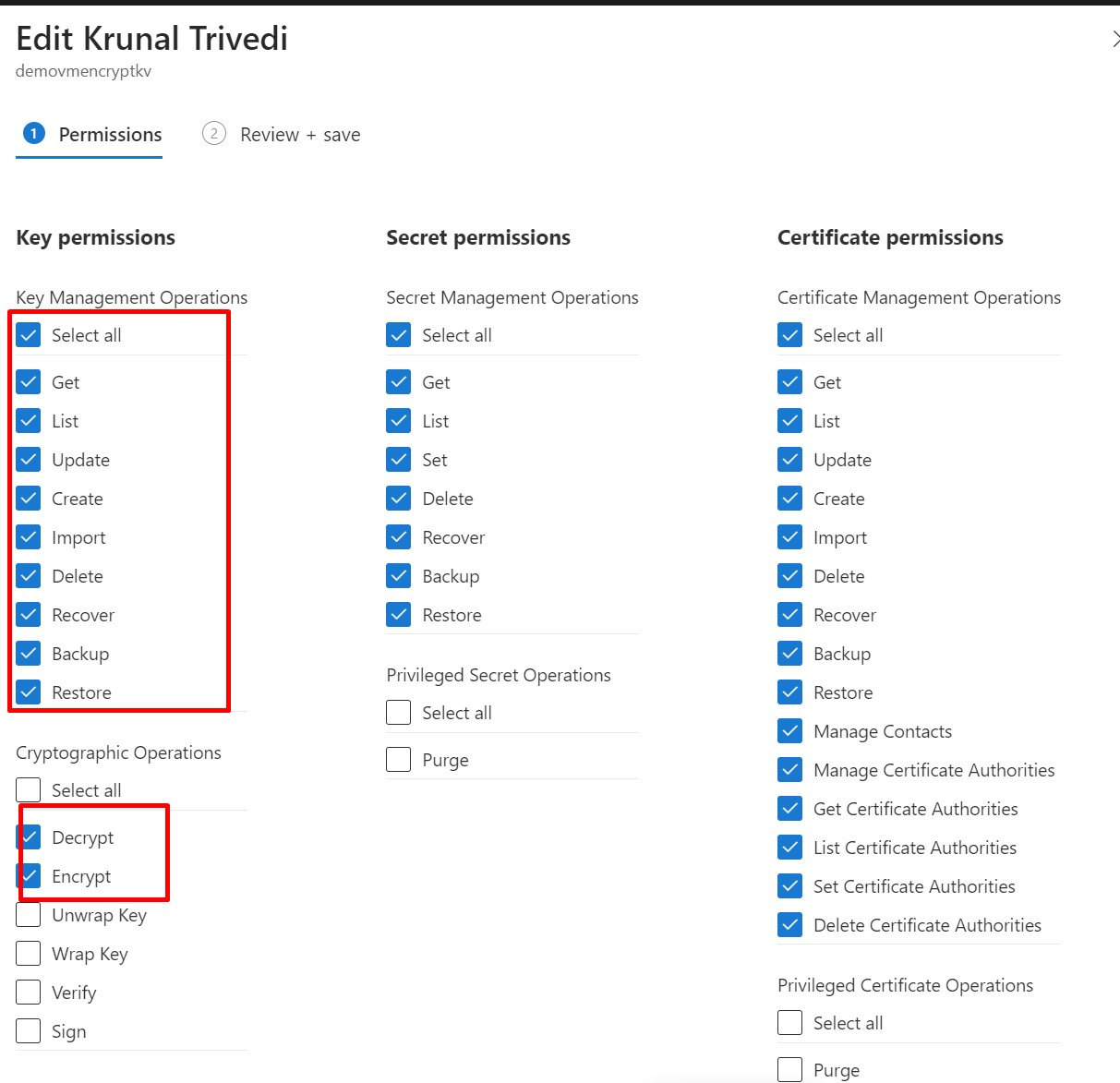
Task: Enable the Sign key permission
Action: tap(29, 1031)
